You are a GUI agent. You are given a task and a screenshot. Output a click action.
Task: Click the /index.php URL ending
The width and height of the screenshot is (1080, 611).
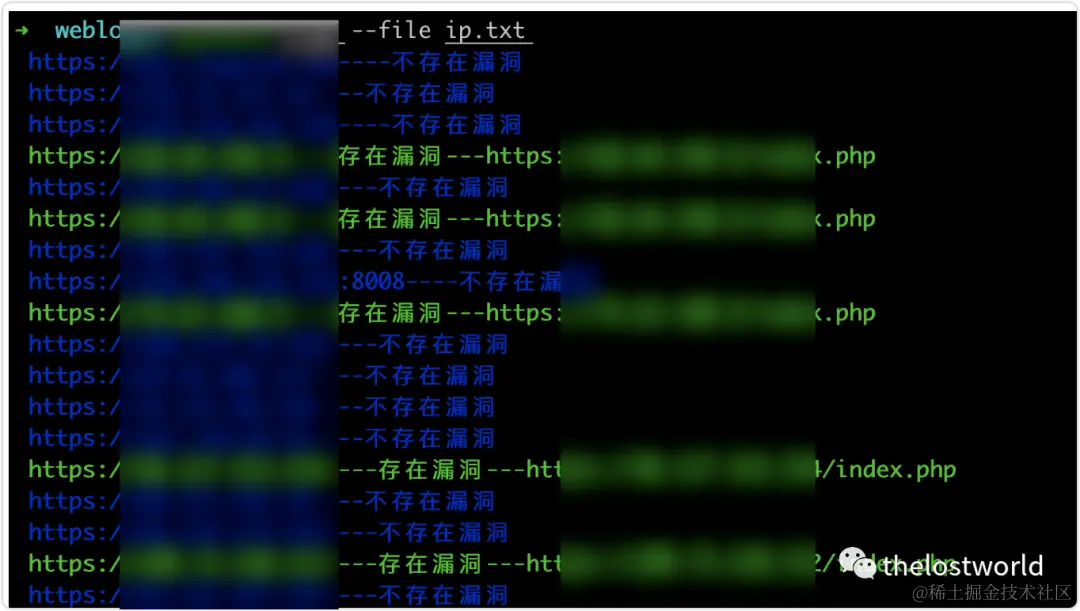pyautogui.click(x=889, y=469)
